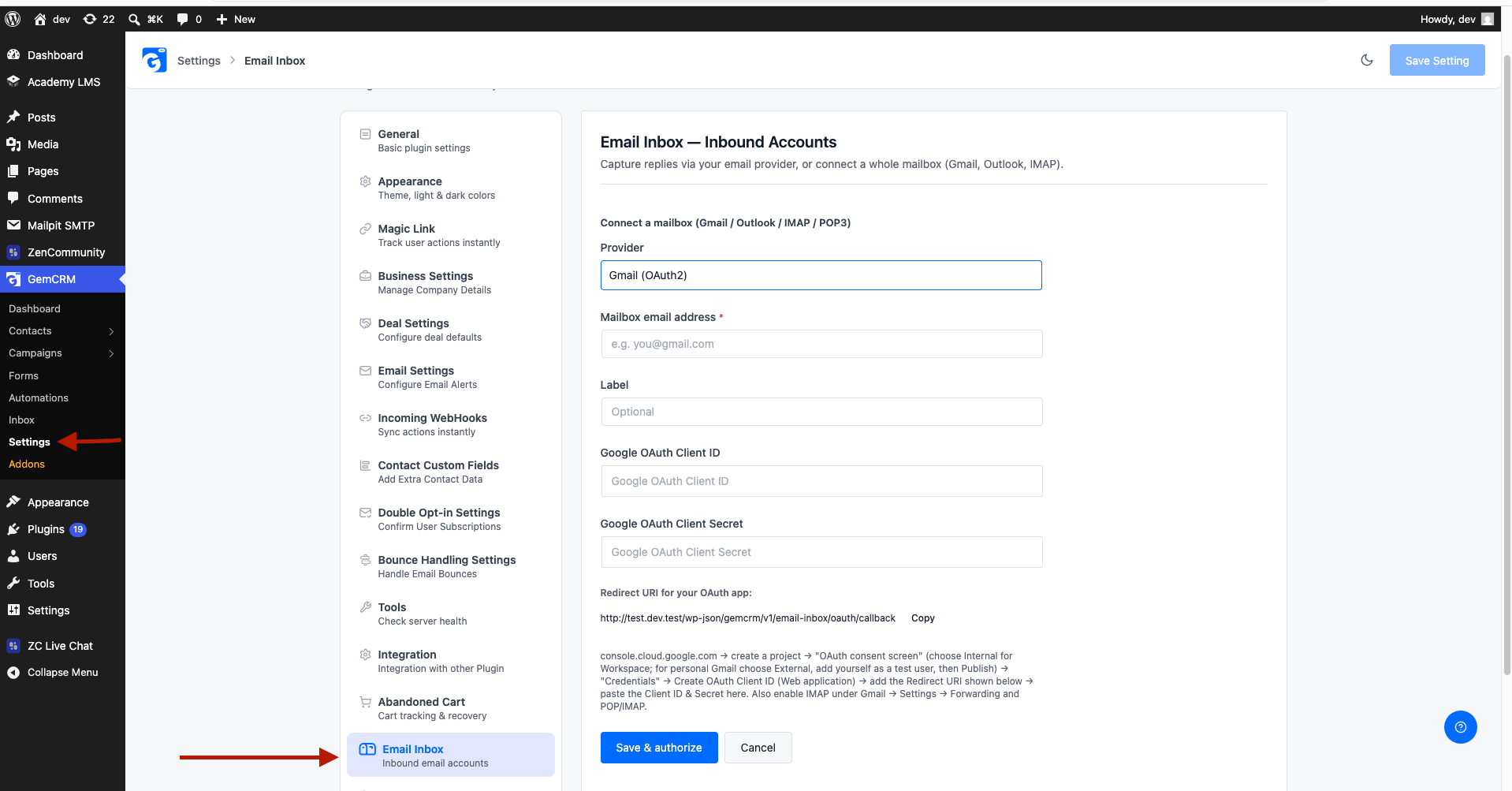This screenshot has width=1512, height=791.
Task: Open the dev site home icon
Action: 40,19
